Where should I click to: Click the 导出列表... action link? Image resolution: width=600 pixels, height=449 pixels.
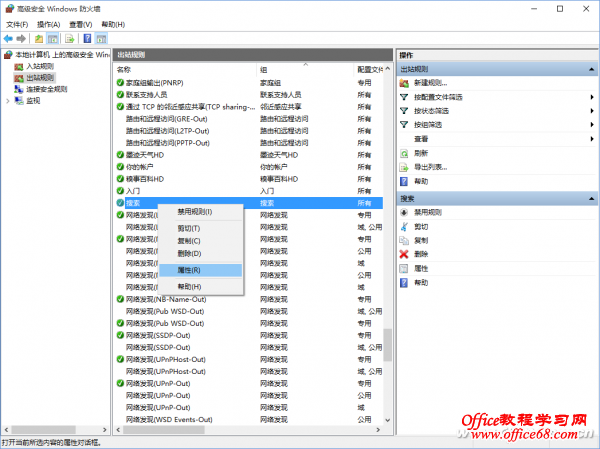pyautogui.click(x=430, y=167)
